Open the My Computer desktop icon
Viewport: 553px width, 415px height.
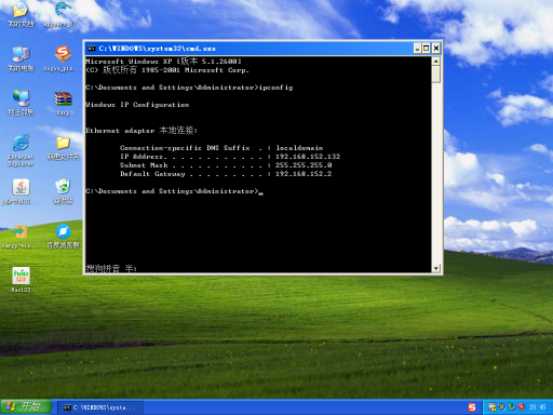coord(20,59)
